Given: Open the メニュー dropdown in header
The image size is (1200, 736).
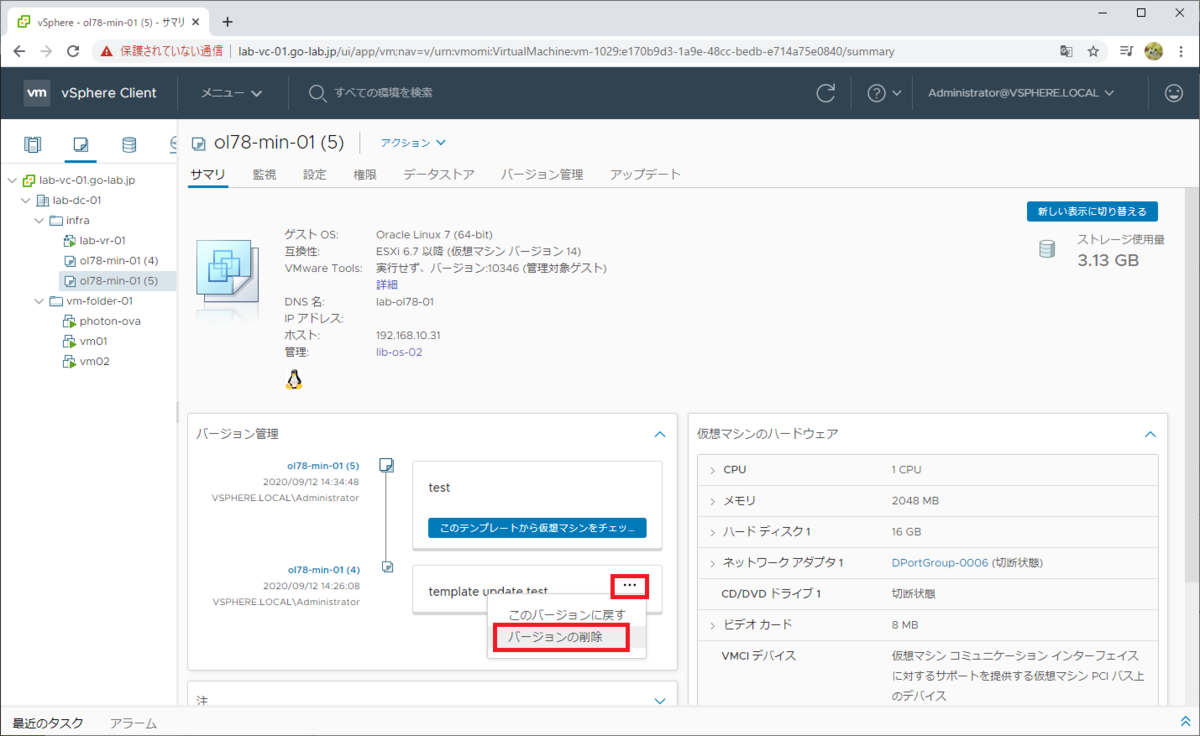Looking at the screenshot, I should point(232,93).
